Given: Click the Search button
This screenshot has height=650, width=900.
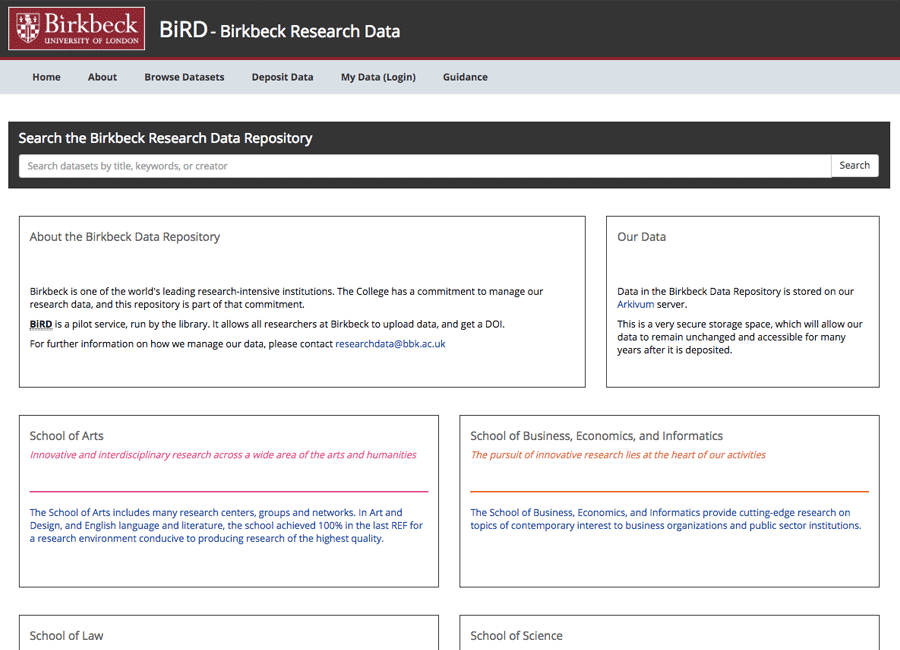Looking at the screenshot, I should (855, 165).
